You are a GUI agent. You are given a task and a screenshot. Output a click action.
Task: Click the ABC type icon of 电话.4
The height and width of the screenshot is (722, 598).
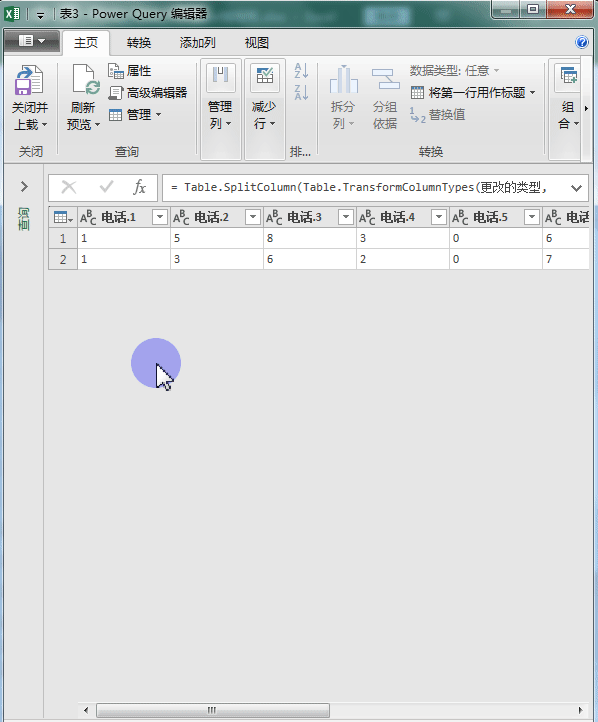click(x=367, y=217)
